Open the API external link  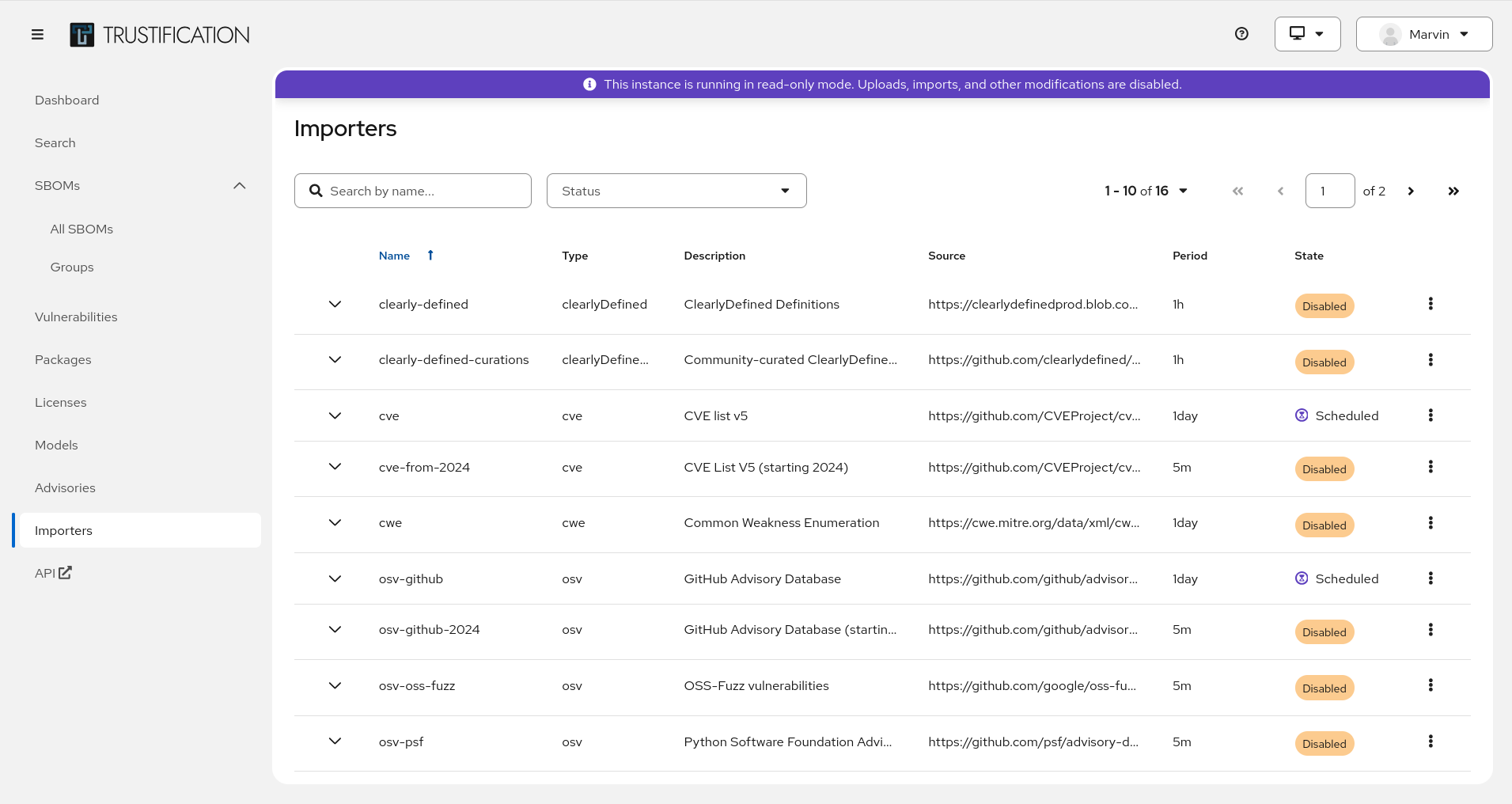pos(53,573)
